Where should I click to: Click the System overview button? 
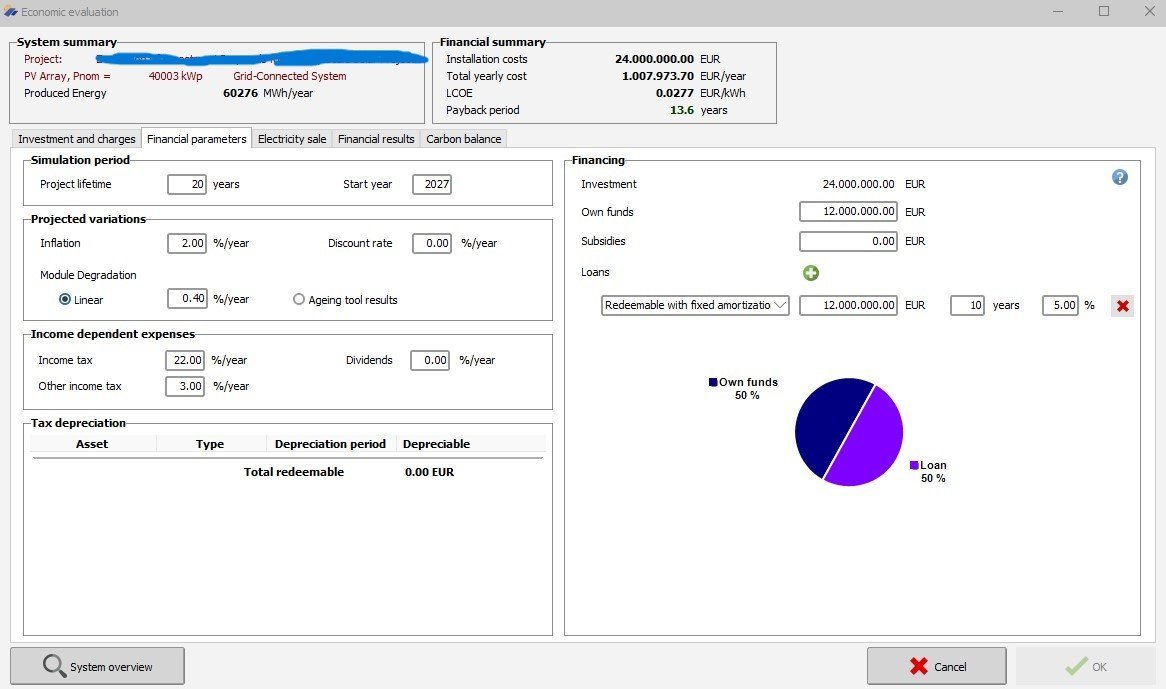pos(97,667)
